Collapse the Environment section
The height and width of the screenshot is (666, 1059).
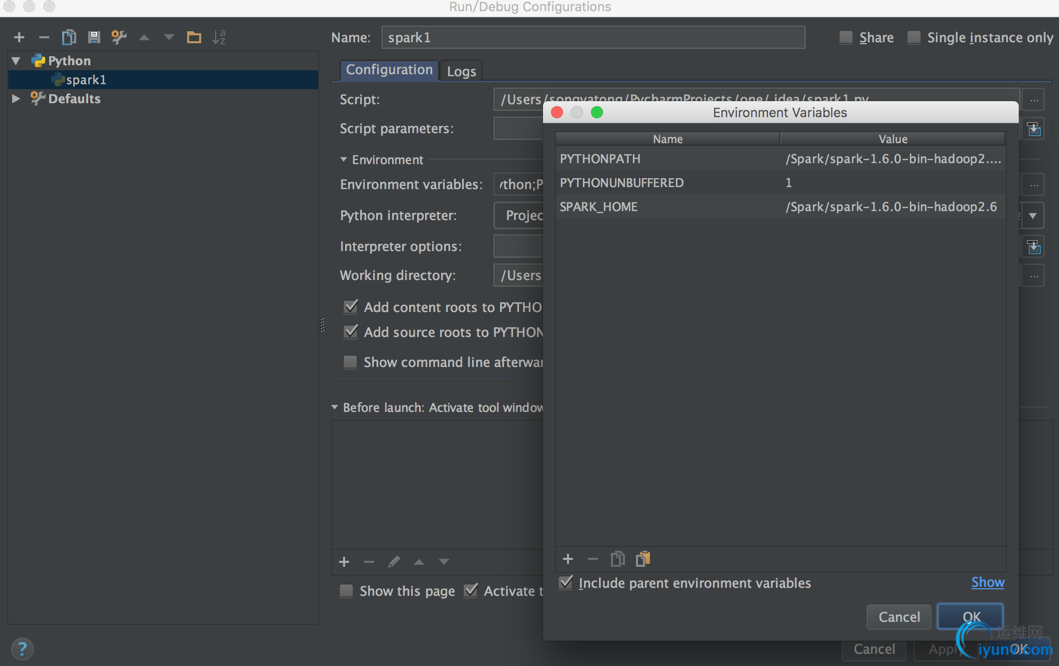pos(343,159)
